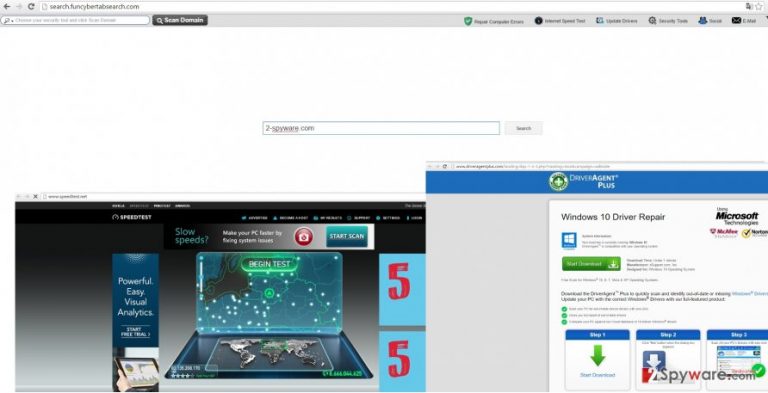Viewport: 768px width, 393px height.
Task: Click the Norton badge
Action: coord(755,233)
